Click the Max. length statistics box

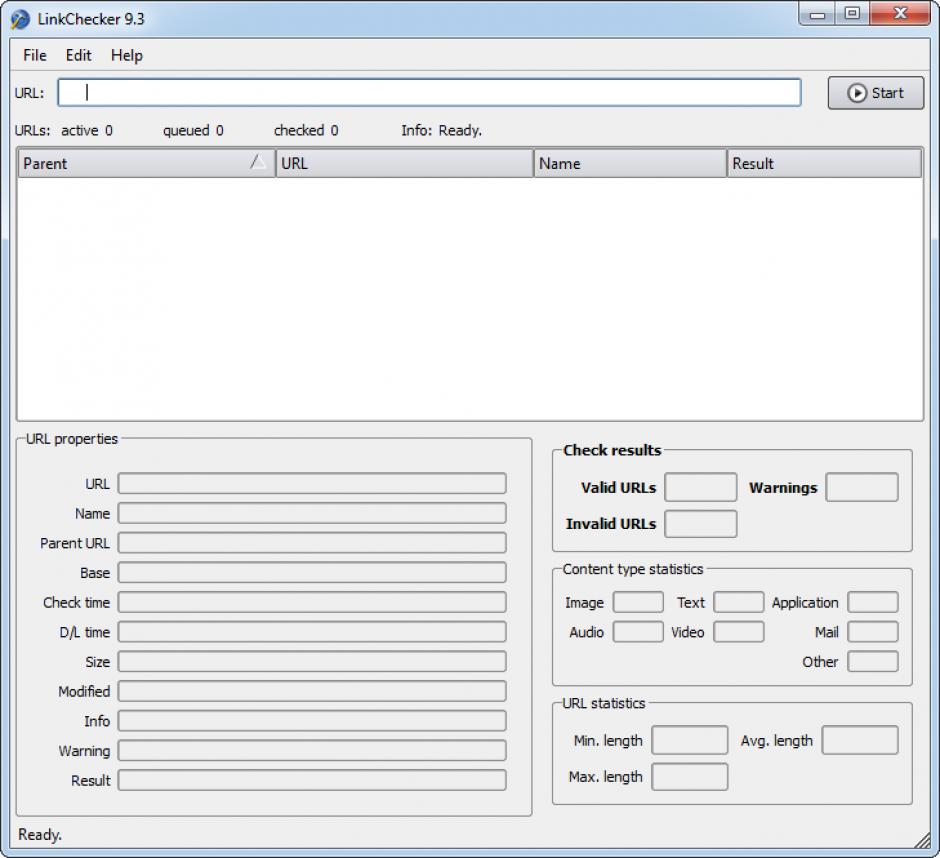point(690,777)
